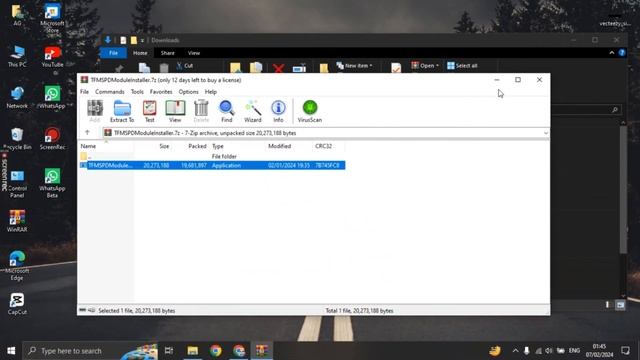This screenshot has width=640, height=360.
Task: Click the volume icon in system tray
Action: 549,351
